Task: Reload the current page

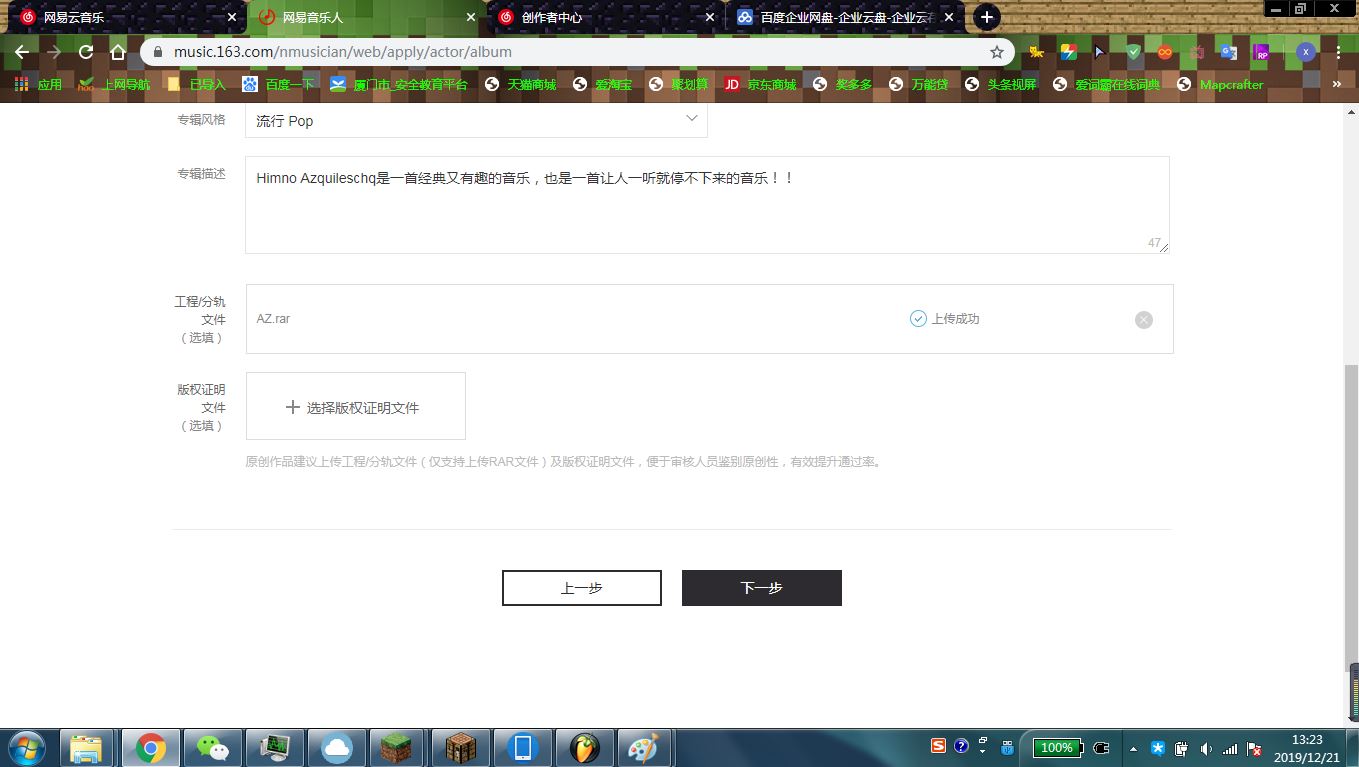Action: point(86,51)
